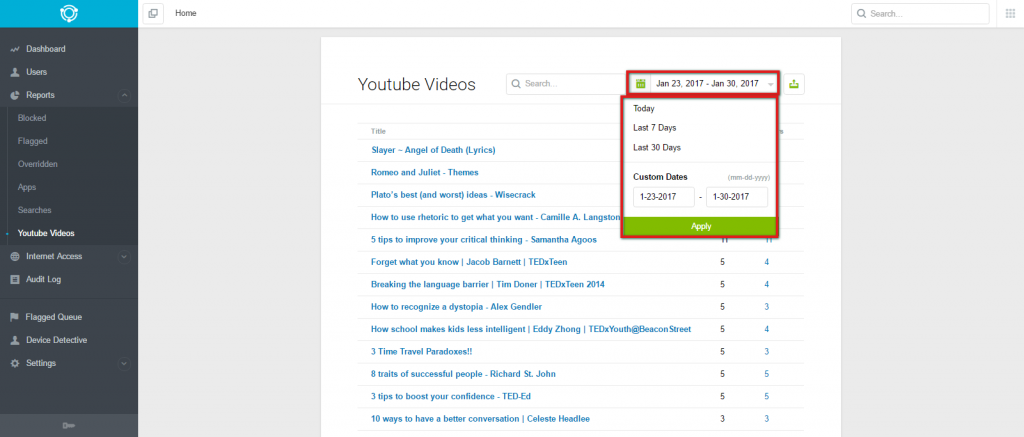Click the Title column header
1024x437 pixels.
pyautogui.click(x=378, y=131)
